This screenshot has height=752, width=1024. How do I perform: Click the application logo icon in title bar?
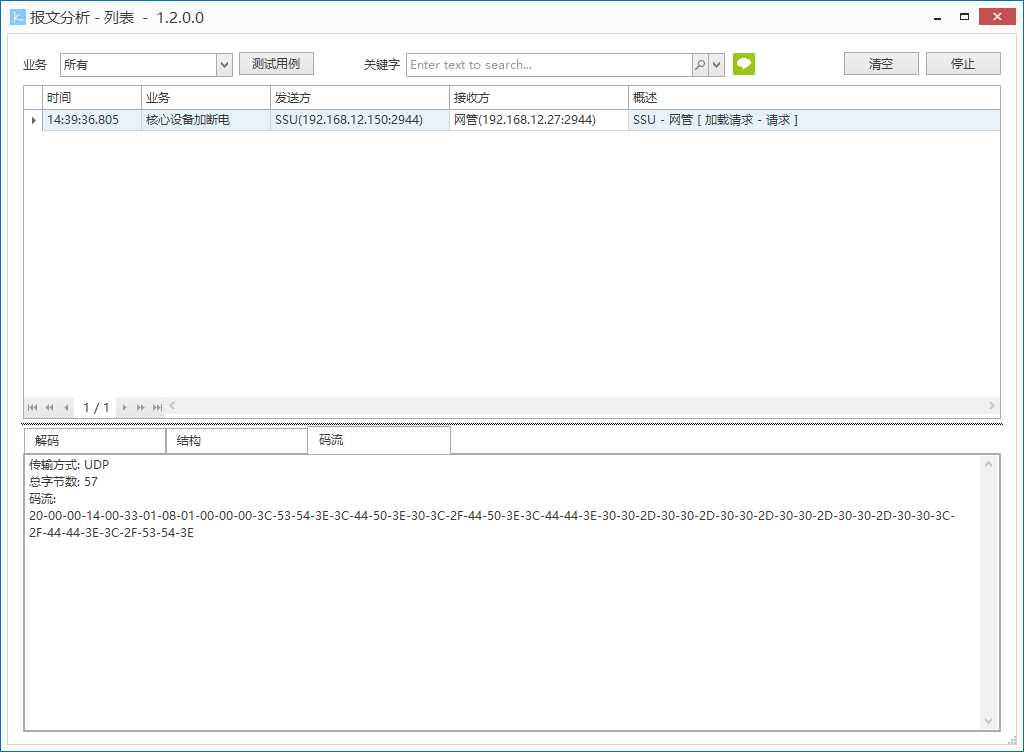pyautogui.click(x=18, y=17)
